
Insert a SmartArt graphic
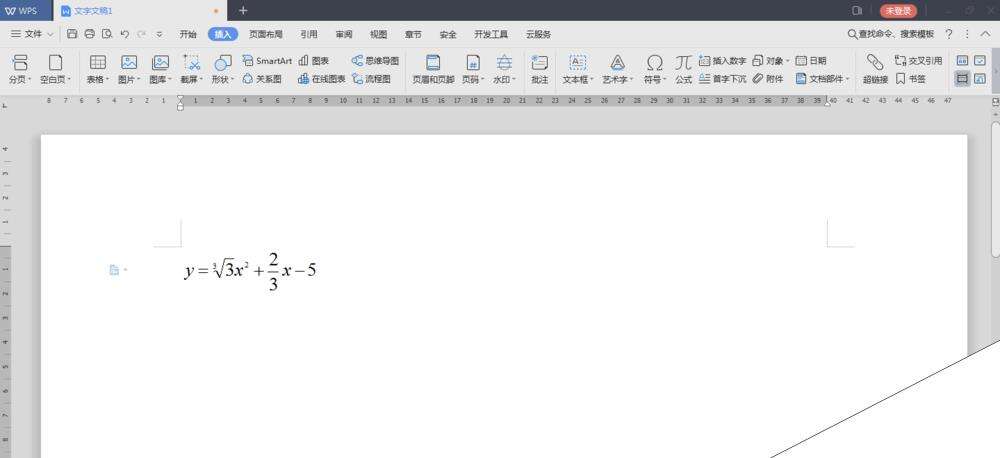pos(267,61)
